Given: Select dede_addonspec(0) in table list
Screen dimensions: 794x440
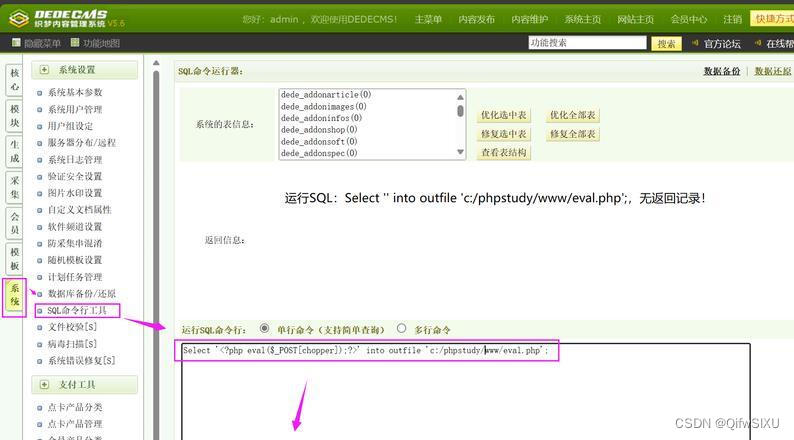Looking at the screenshot, I should (x=319, y=153).
